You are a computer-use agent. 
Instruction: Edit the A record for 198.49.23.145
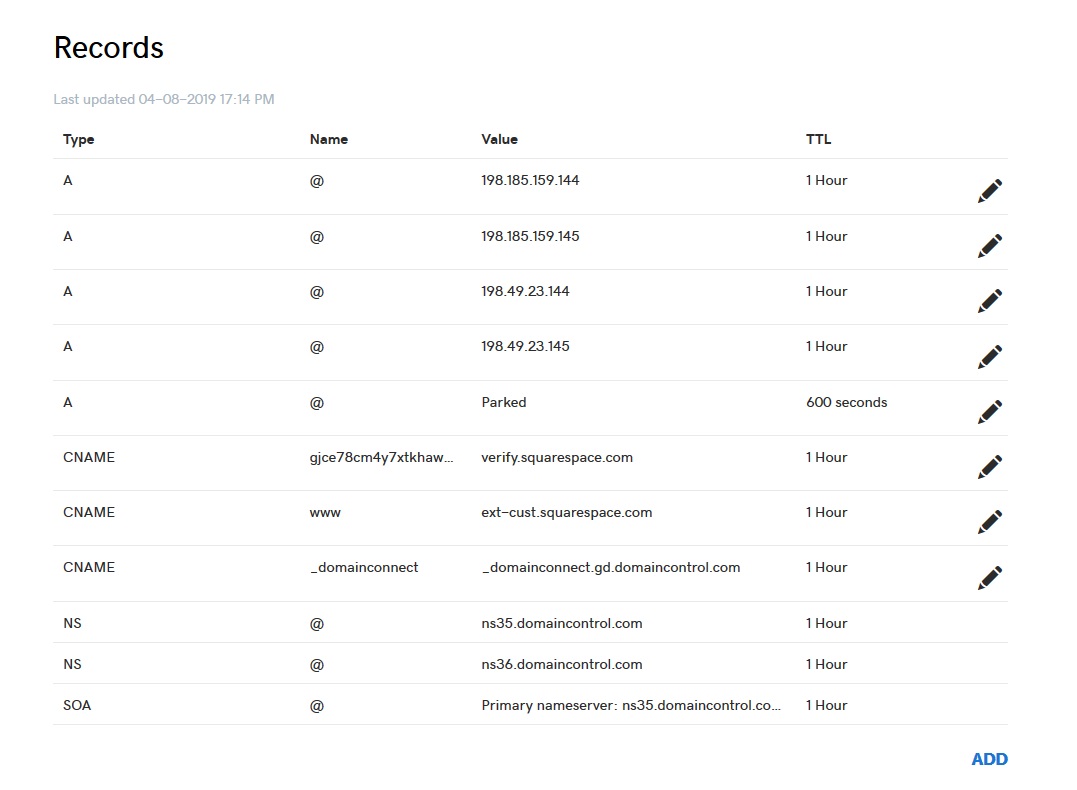(990, 357)
